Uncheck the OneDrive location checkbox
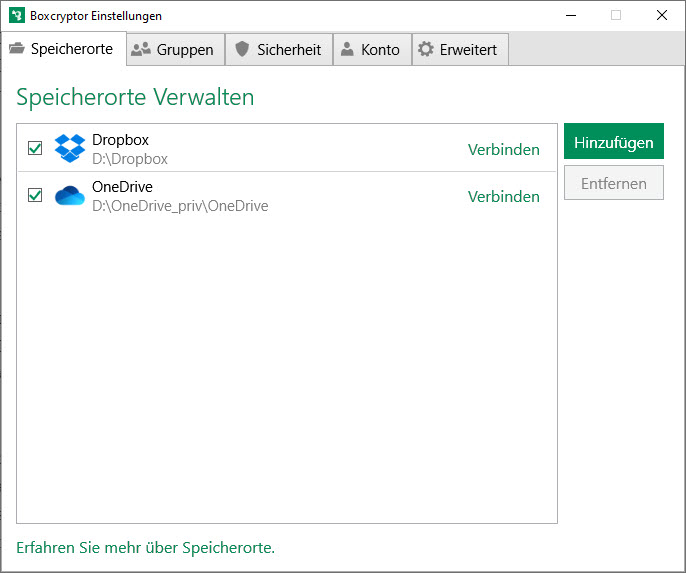686x573 pixels. [35, 195]
